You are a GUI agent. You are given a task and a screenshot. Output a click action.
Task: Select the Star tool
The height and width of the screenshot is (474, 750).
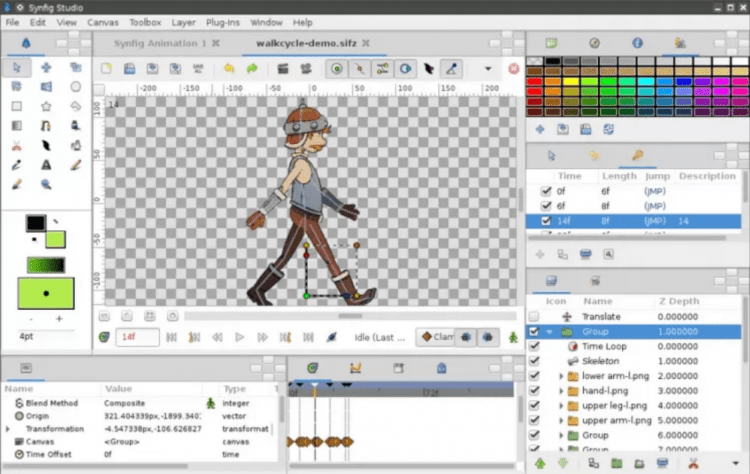(46, 106)
